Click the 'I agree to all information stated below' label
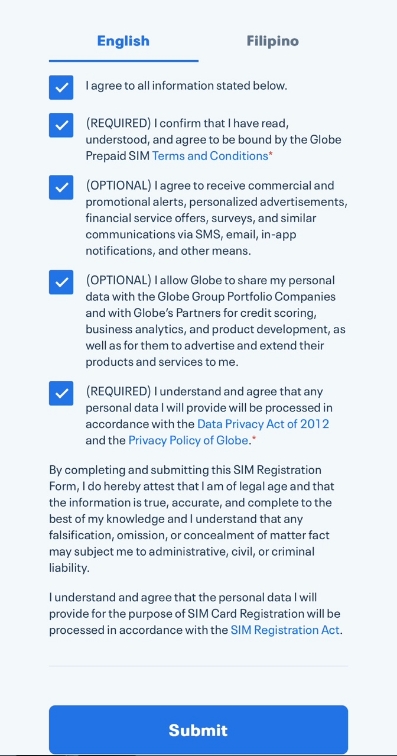 point(186,86)
